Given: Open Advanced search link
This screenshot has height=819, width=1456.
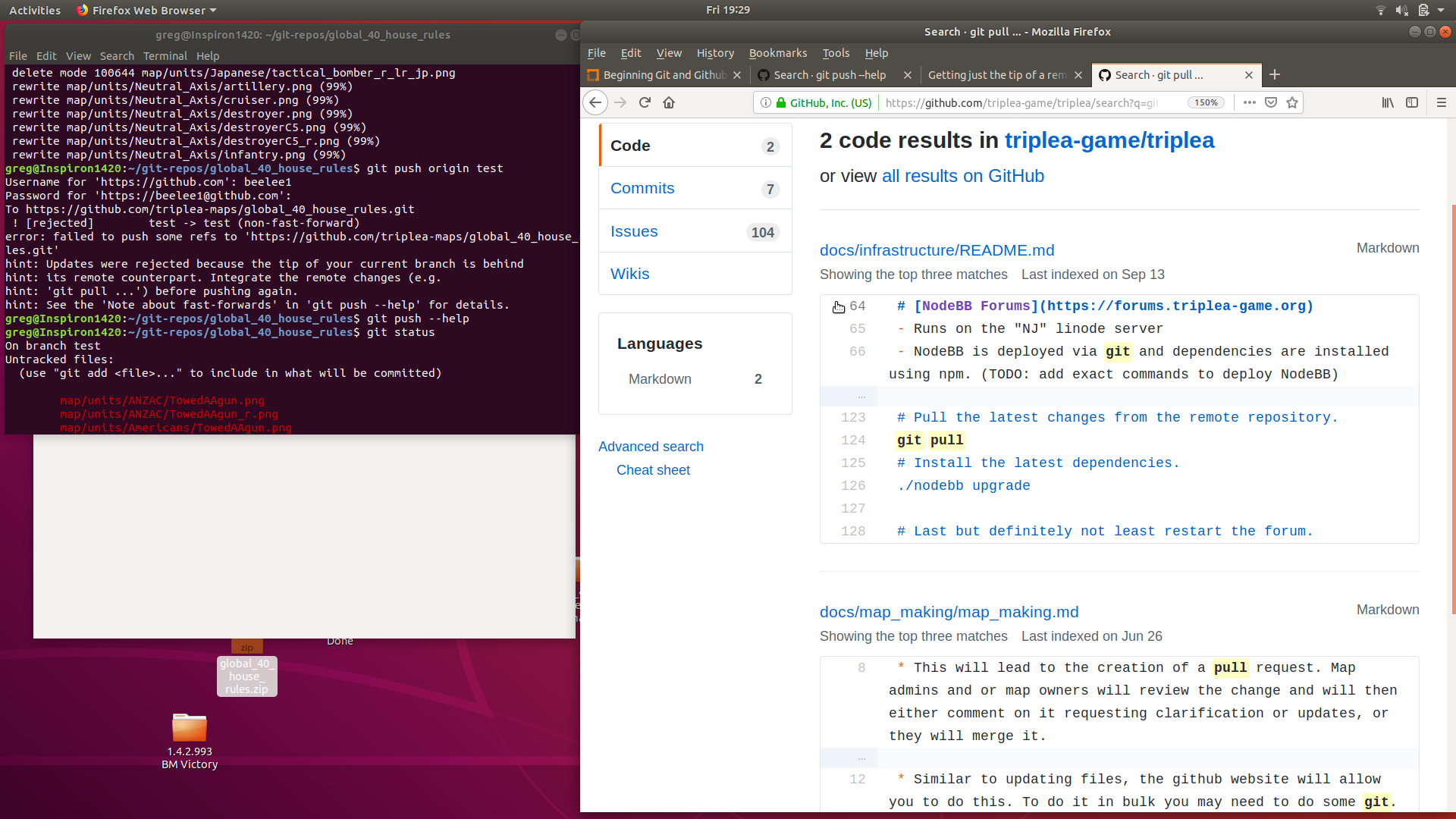Looking at the screenshot, I should 651,447.
